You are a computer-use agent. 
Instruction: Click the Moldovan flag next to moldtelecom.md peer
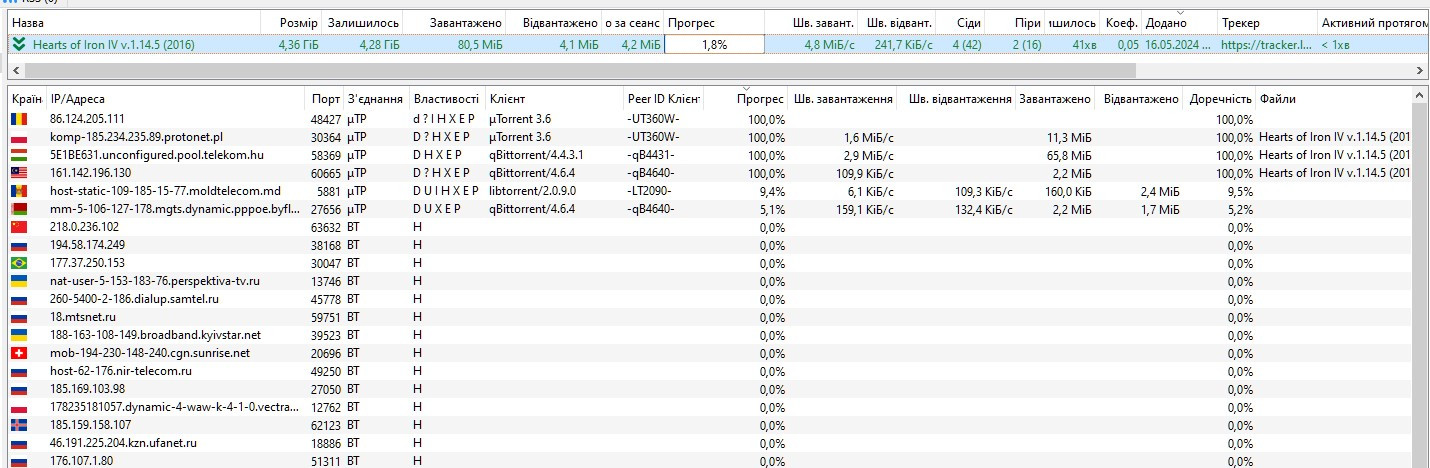click(x=19, y=191)
